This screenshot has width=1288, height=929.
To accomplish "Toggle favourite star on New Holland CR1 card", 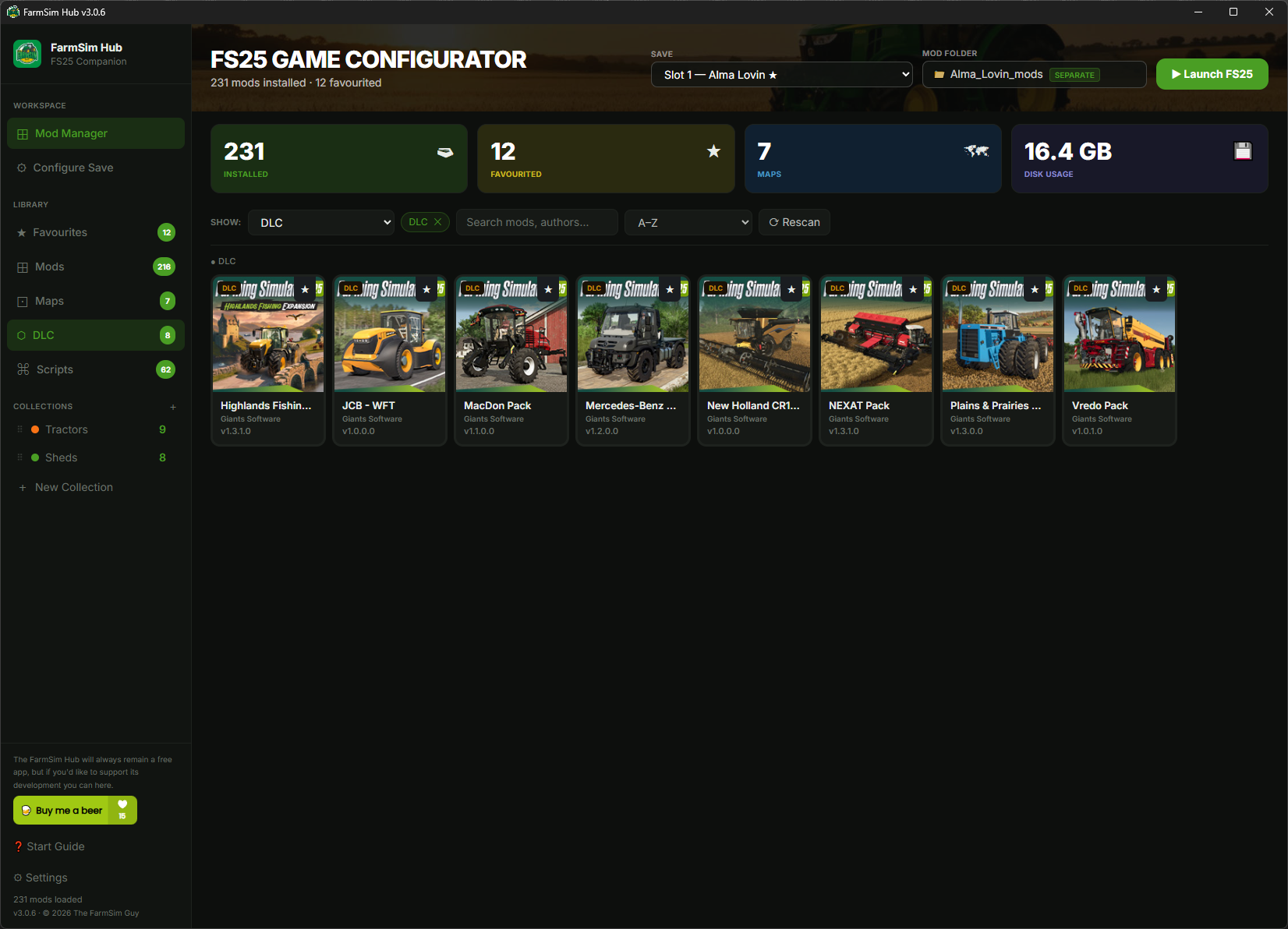I will 791,289.
